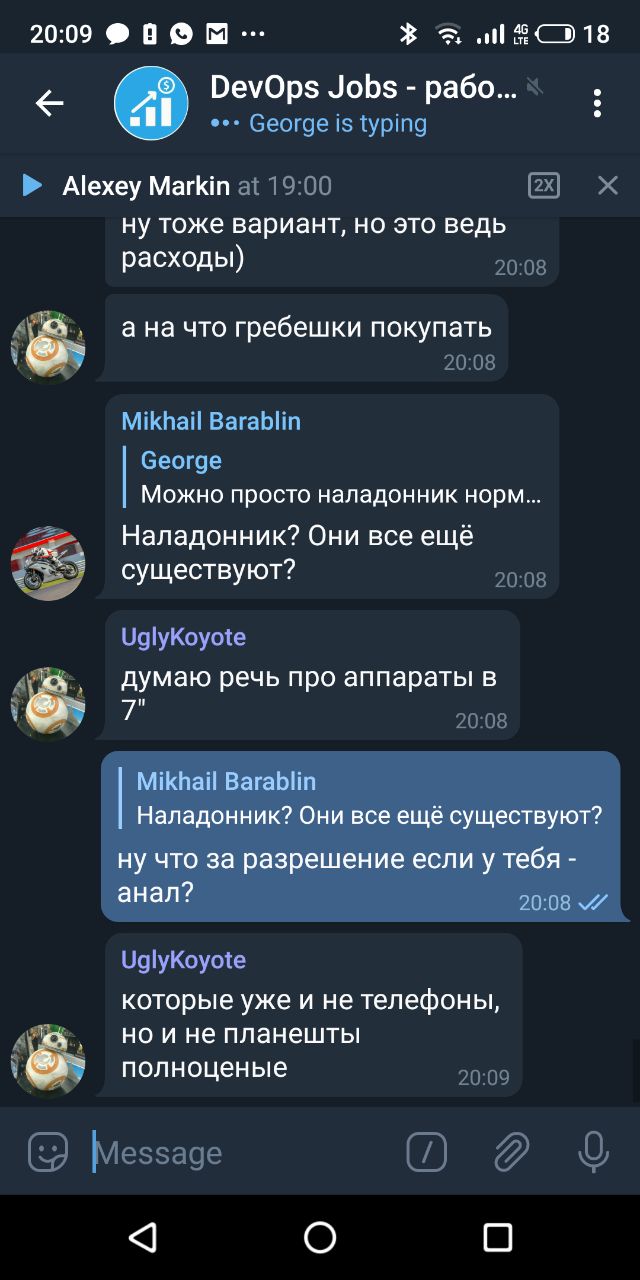
Task: Open the Mikhail Barablin sender name
Action: (x=211, y=421)
